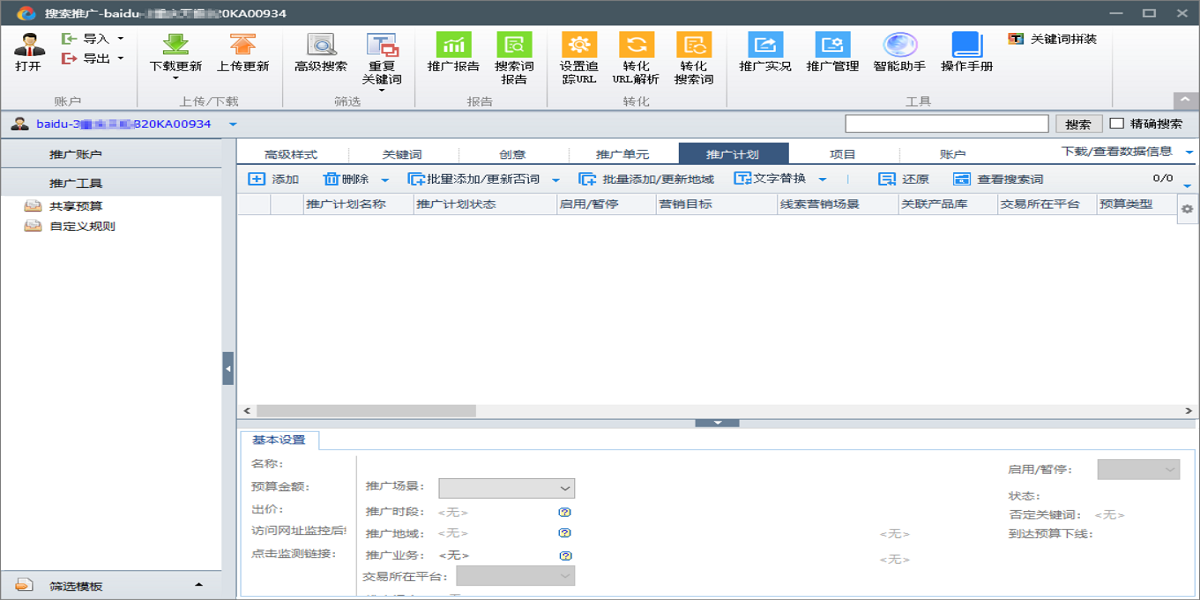Open 高级搜索 advanced search tool
This screenshot has height=600, width=1200.
point(321,45)
